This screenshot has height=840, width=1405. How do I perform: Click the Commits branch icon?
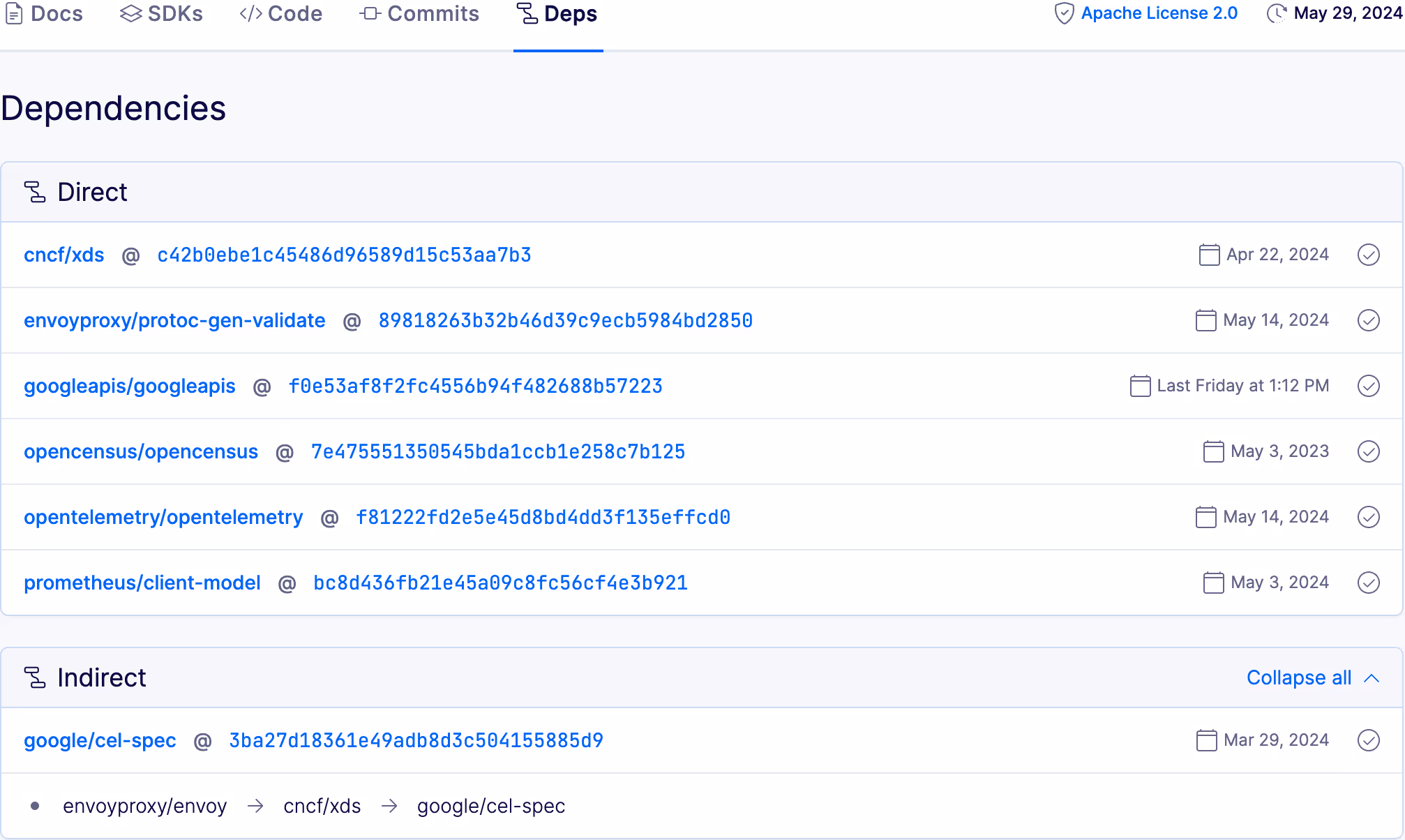tap(370, 13)
